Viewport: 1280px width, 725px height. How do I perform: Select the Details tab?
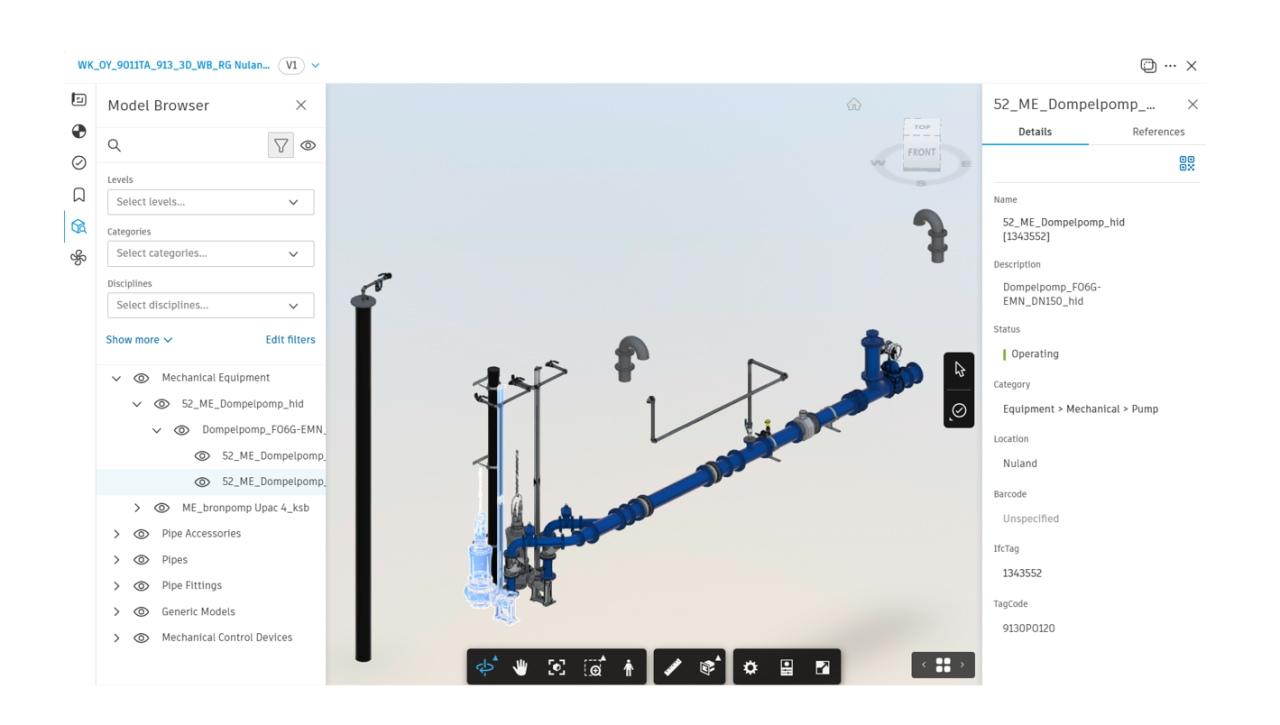tap(1035, 132)
